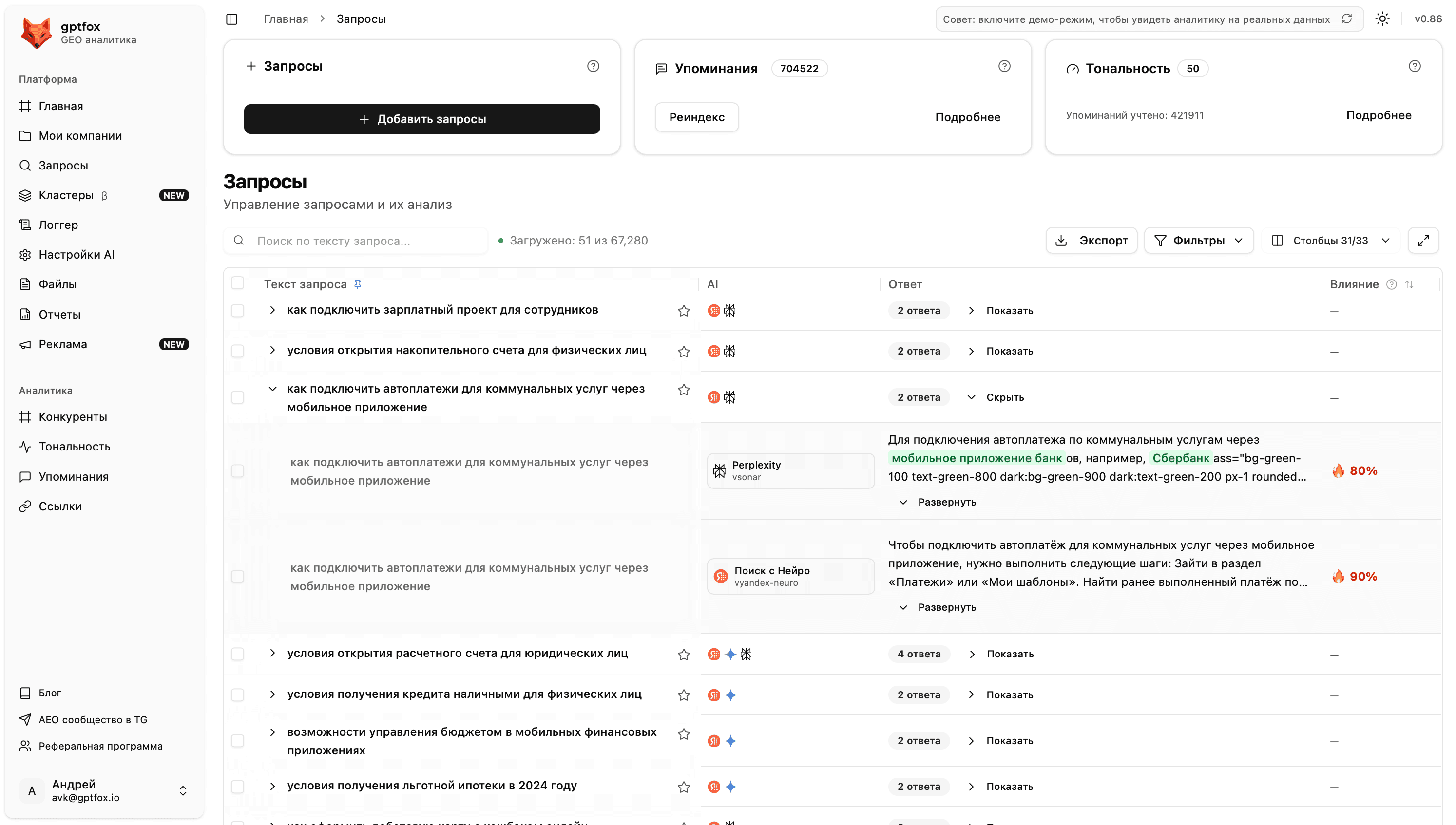The width and height of the screenshot is (1456, 825).
Task: Star the накопительный счет query
Action: coord(684,351)
